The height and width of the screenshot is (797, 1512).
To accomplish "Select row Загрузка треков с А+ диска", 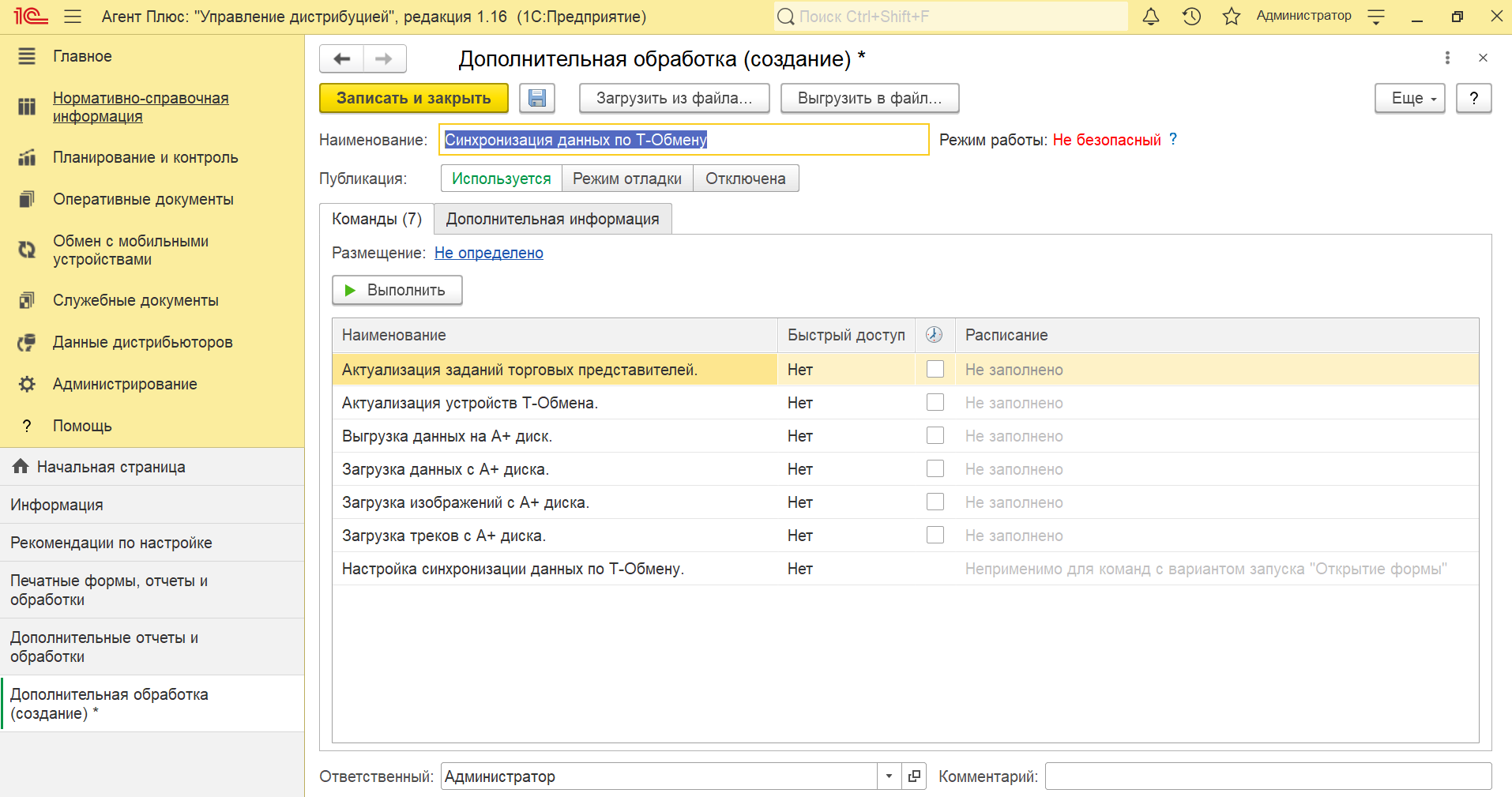I will tap(905, 536).
